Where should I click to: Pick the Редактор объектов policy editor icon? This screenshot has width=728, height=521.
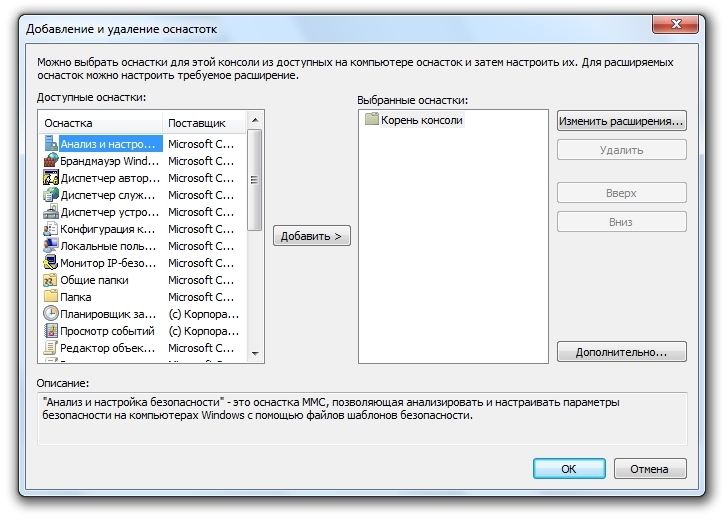(x=51, y=348)
